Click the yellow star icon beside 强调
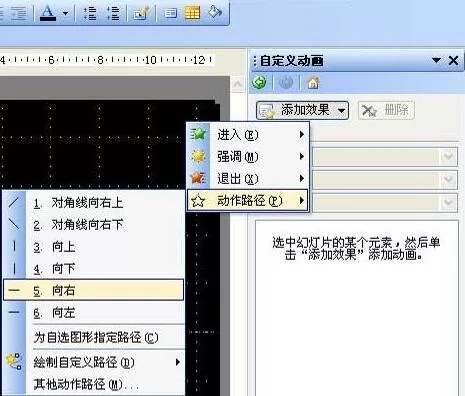Image resolution: width=465 pixels, height=396 pixels. 198,156
